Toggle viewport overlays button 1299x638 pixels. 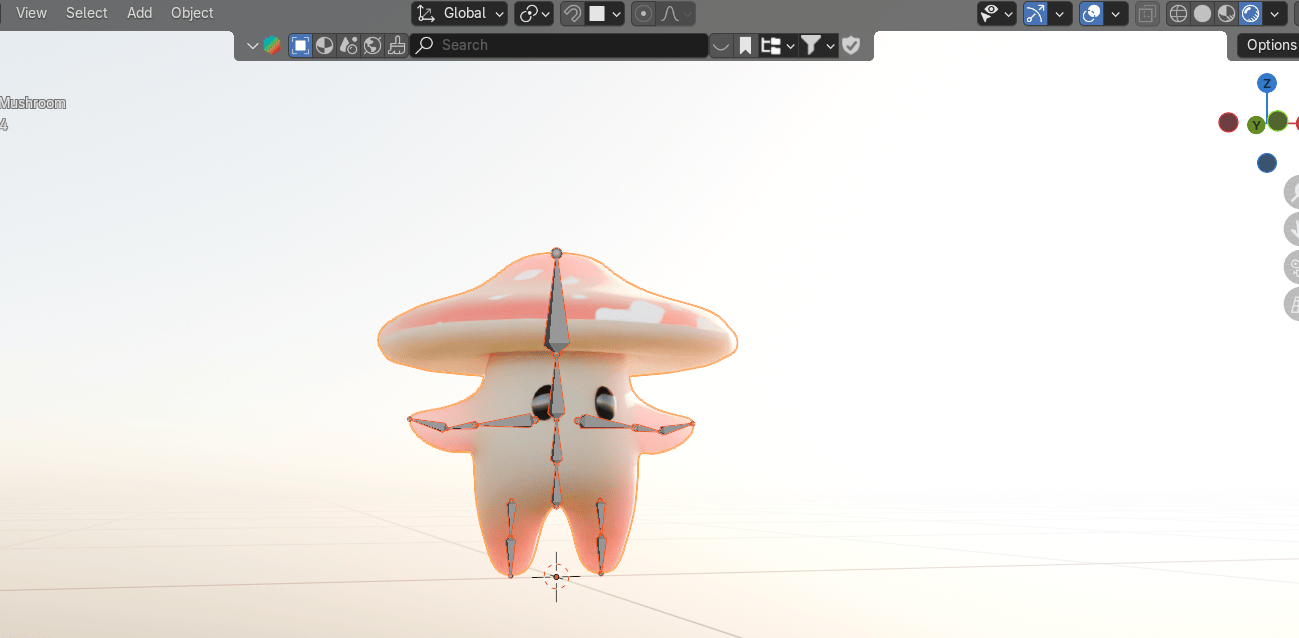point(1092,13)
